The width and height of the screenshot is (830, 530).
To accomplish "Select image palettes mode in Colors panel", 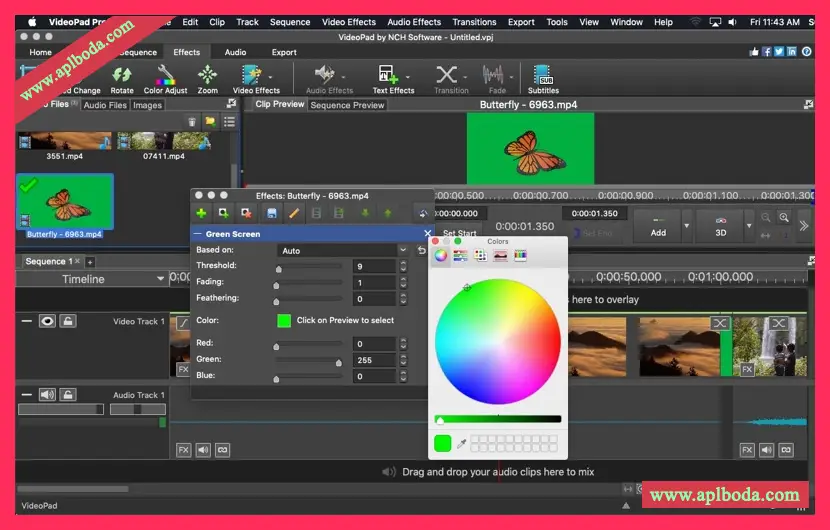I will pos(500,256).
